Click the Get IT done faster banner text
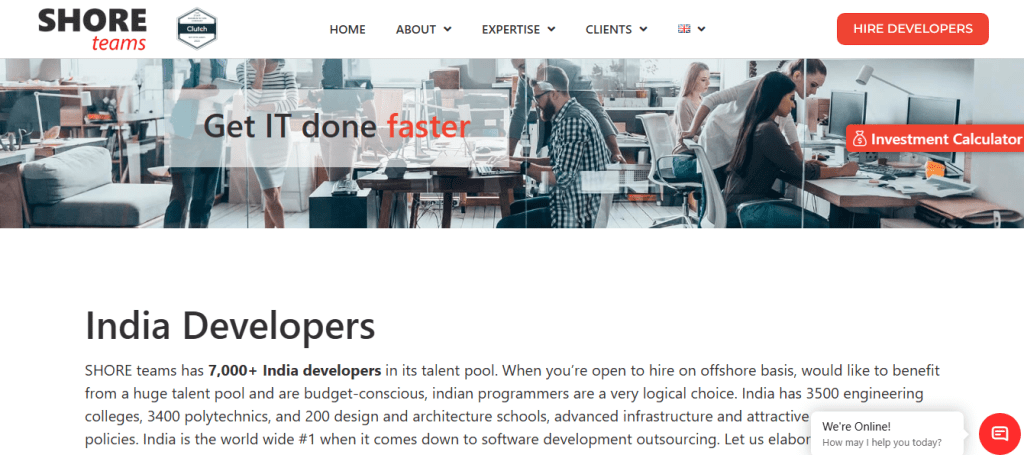Image resolution: width=1024 pixels, height=455 pixels. 336,127
